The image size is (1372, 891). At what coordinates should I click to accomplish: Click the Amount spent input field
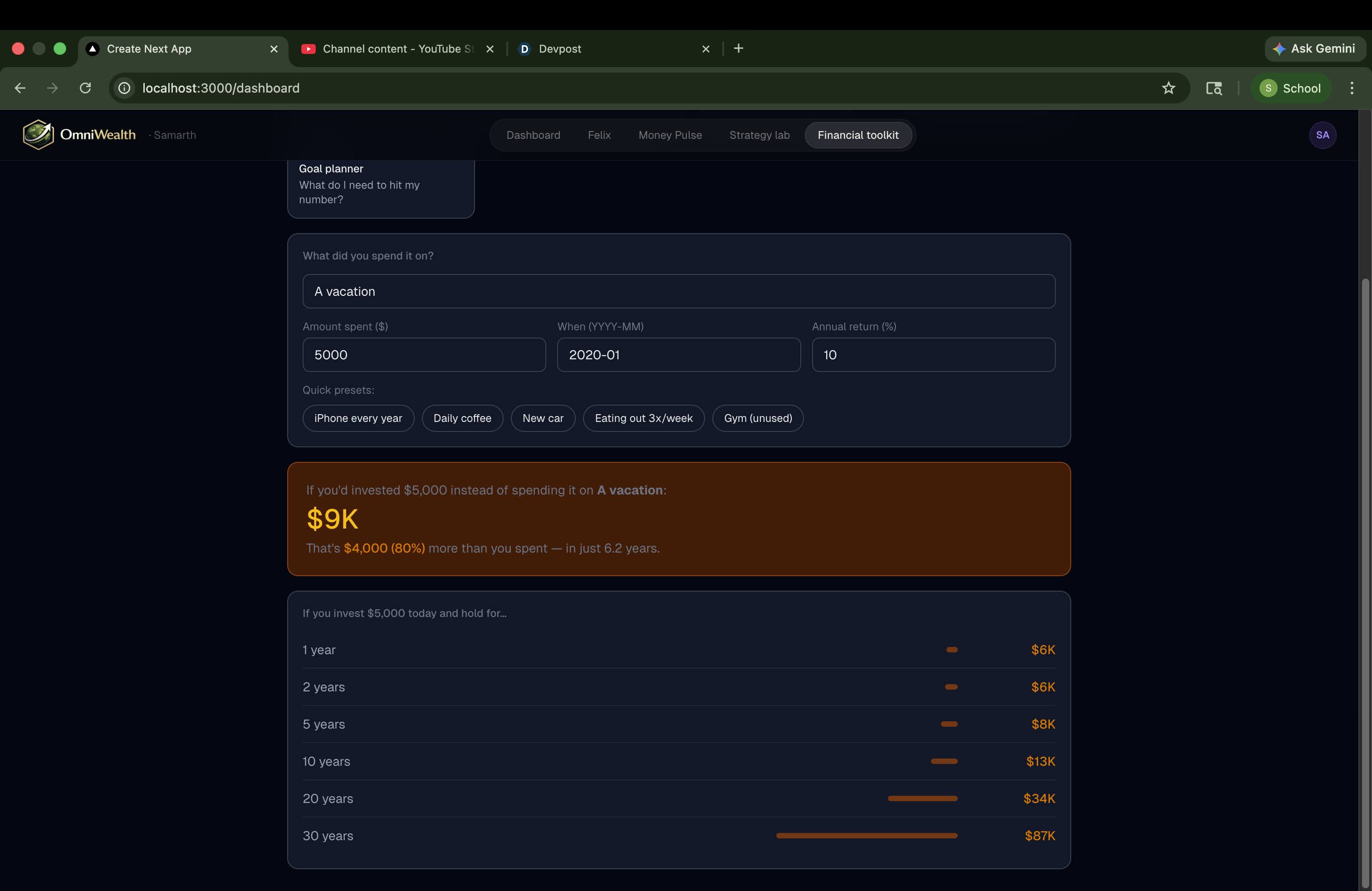[424, 355]
